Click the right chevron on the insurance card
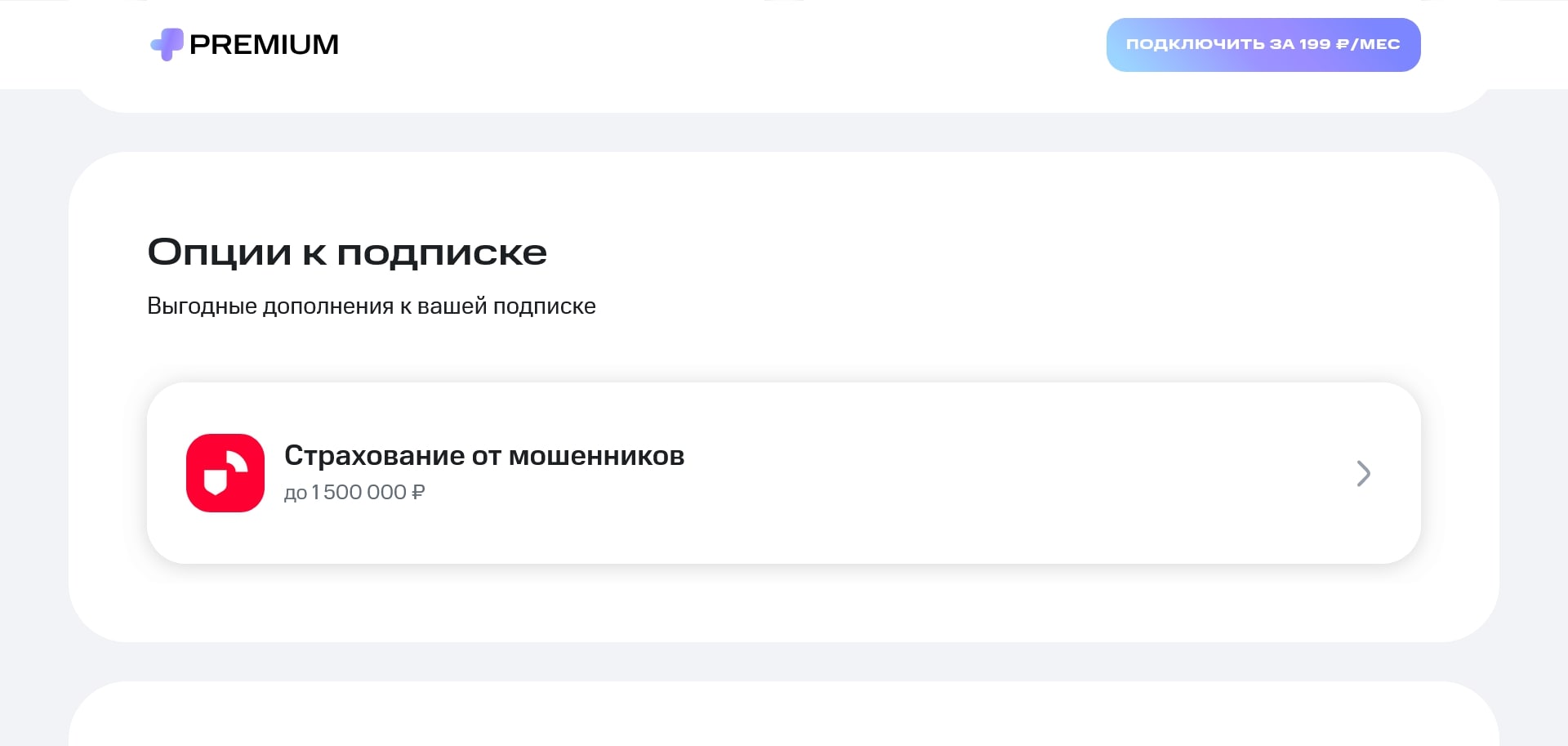Viewport: 1568px width, 746px height. [x=1363, y=473]
